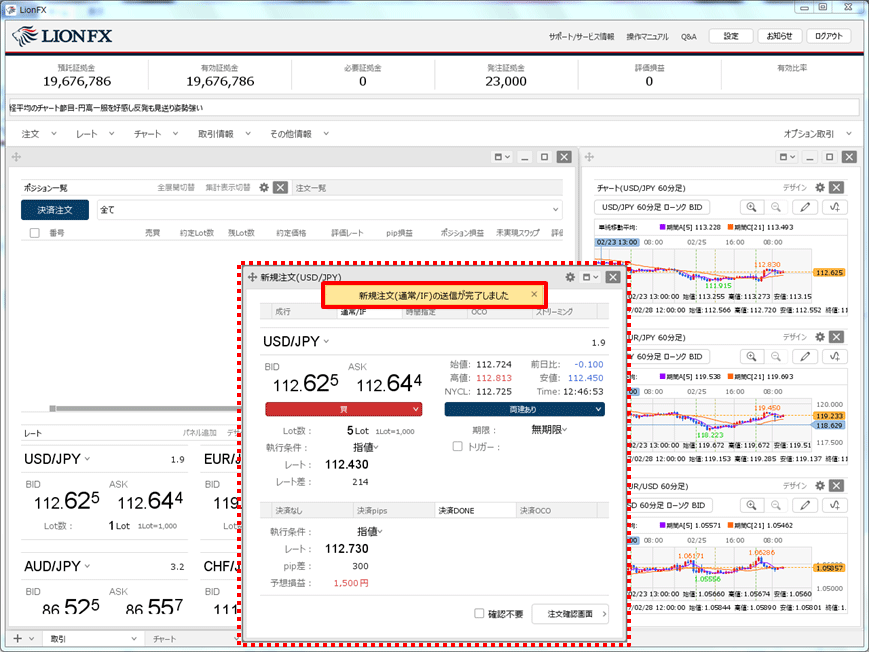Open USD/JPY currency dropdown in 新規注文 dialog

[x=296, y=342]
